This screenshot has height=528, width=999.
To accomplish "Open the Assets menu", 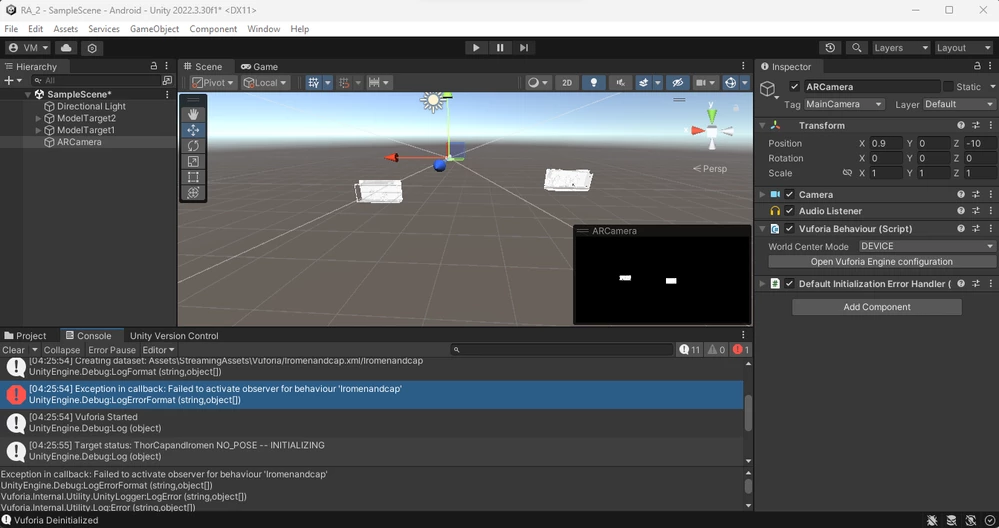I will (x=66, y=29).
